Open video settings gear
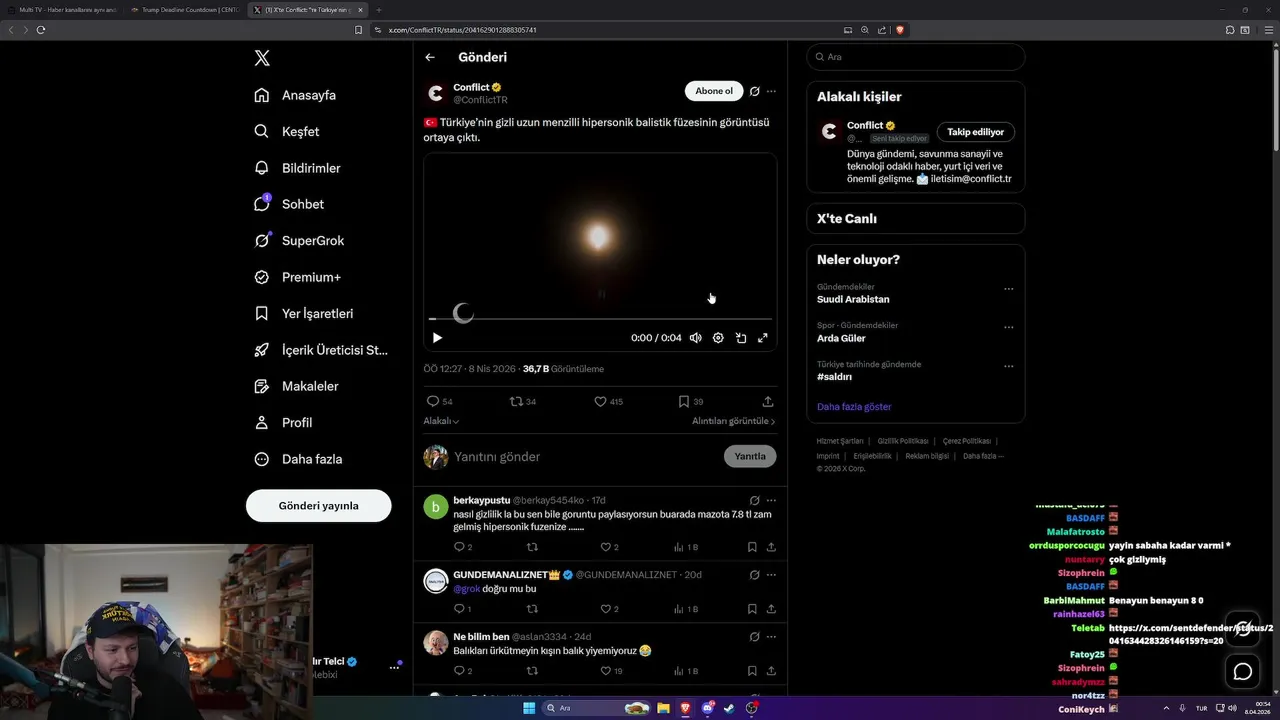Viewport: 1280px width, 720px height. tap(718, 338)
